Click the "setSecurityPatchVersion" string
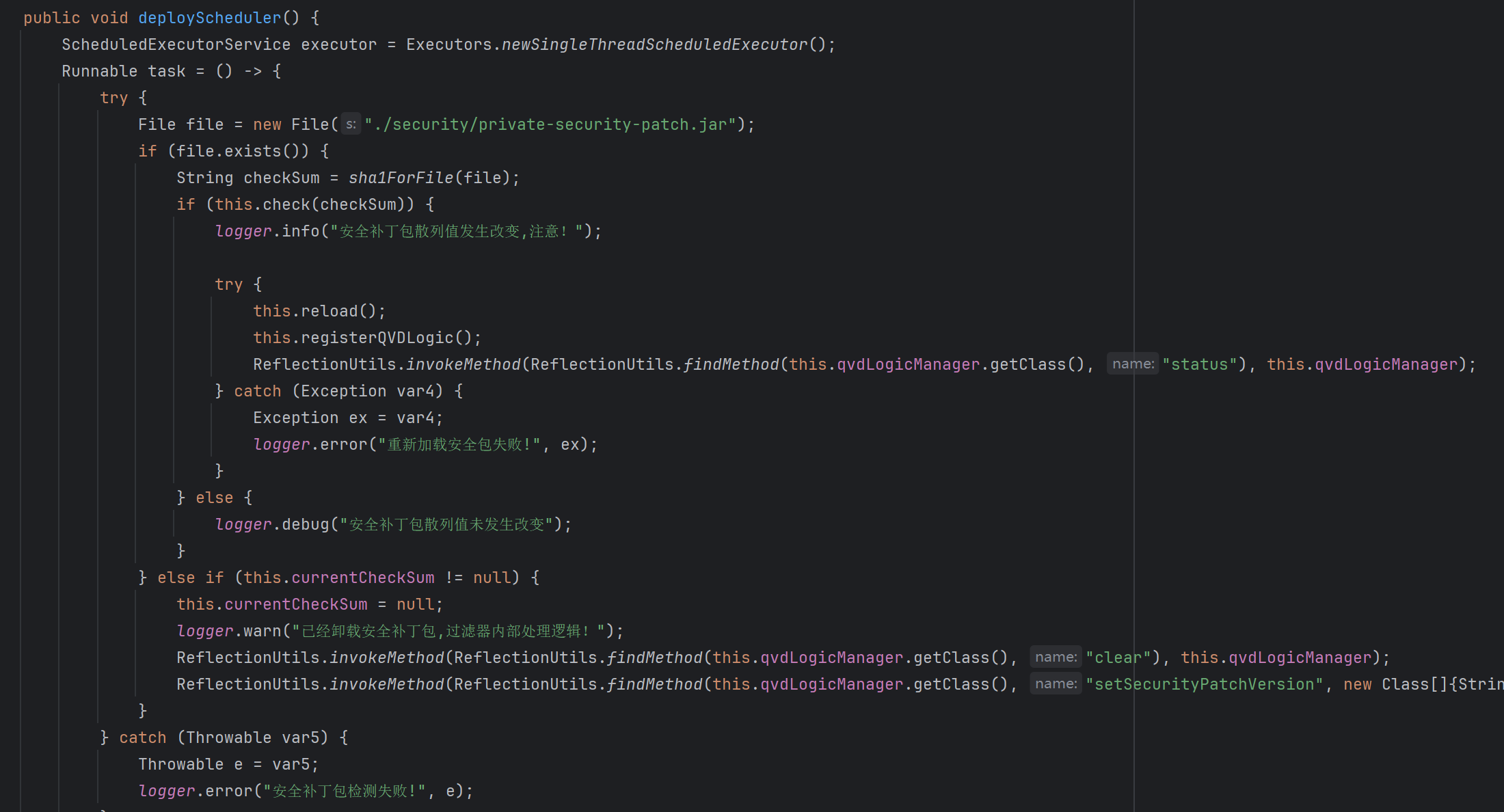This screenshot has height=812, width=1504. (x=1204, y=684)
